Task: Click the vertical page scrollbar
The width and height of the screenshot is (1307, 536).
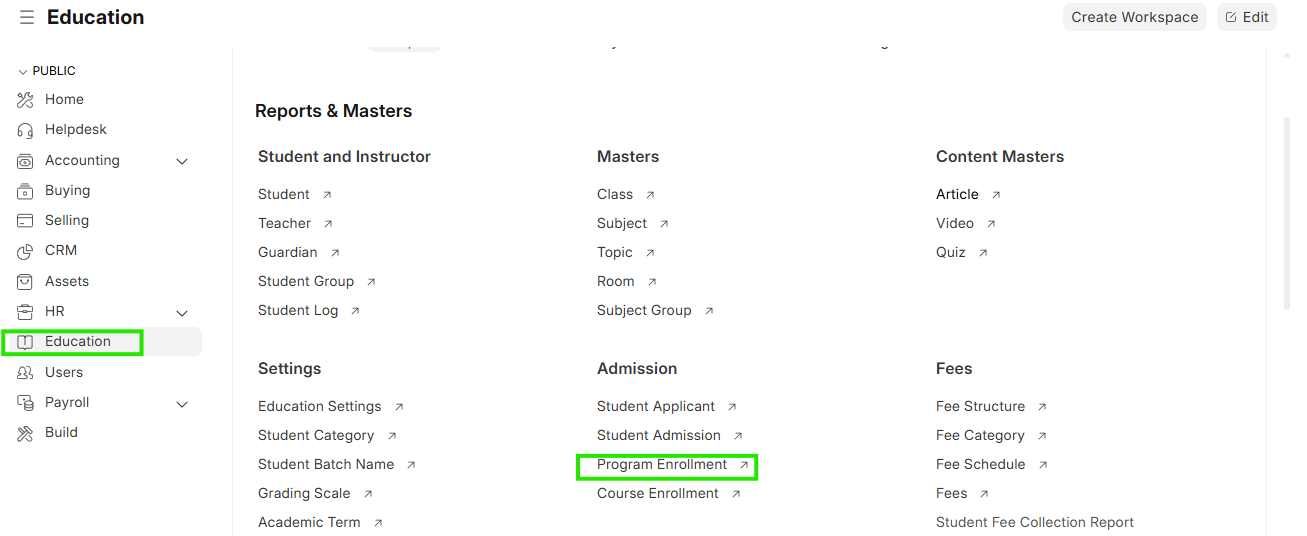Action: point(1286,210)
